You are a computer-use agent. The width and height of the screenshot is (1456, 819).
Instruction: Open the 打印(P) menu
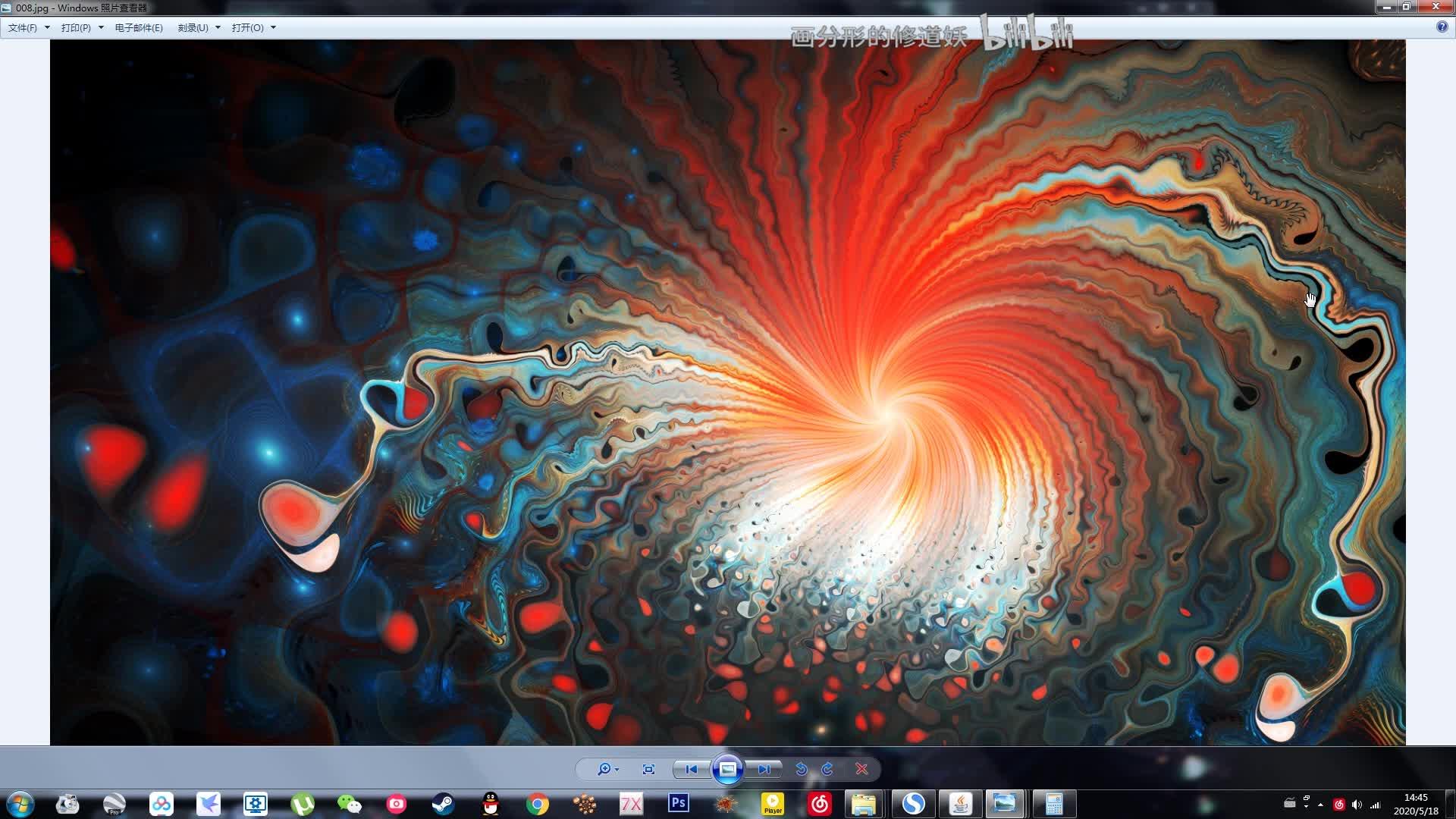coord(76,27)
